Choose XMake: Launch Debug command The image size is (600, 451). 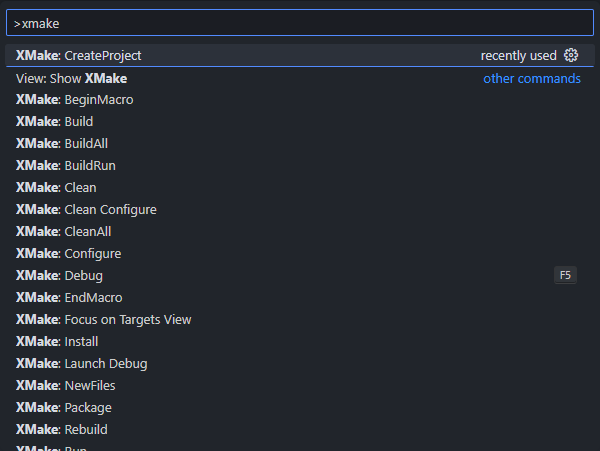[x=82, y=364]
